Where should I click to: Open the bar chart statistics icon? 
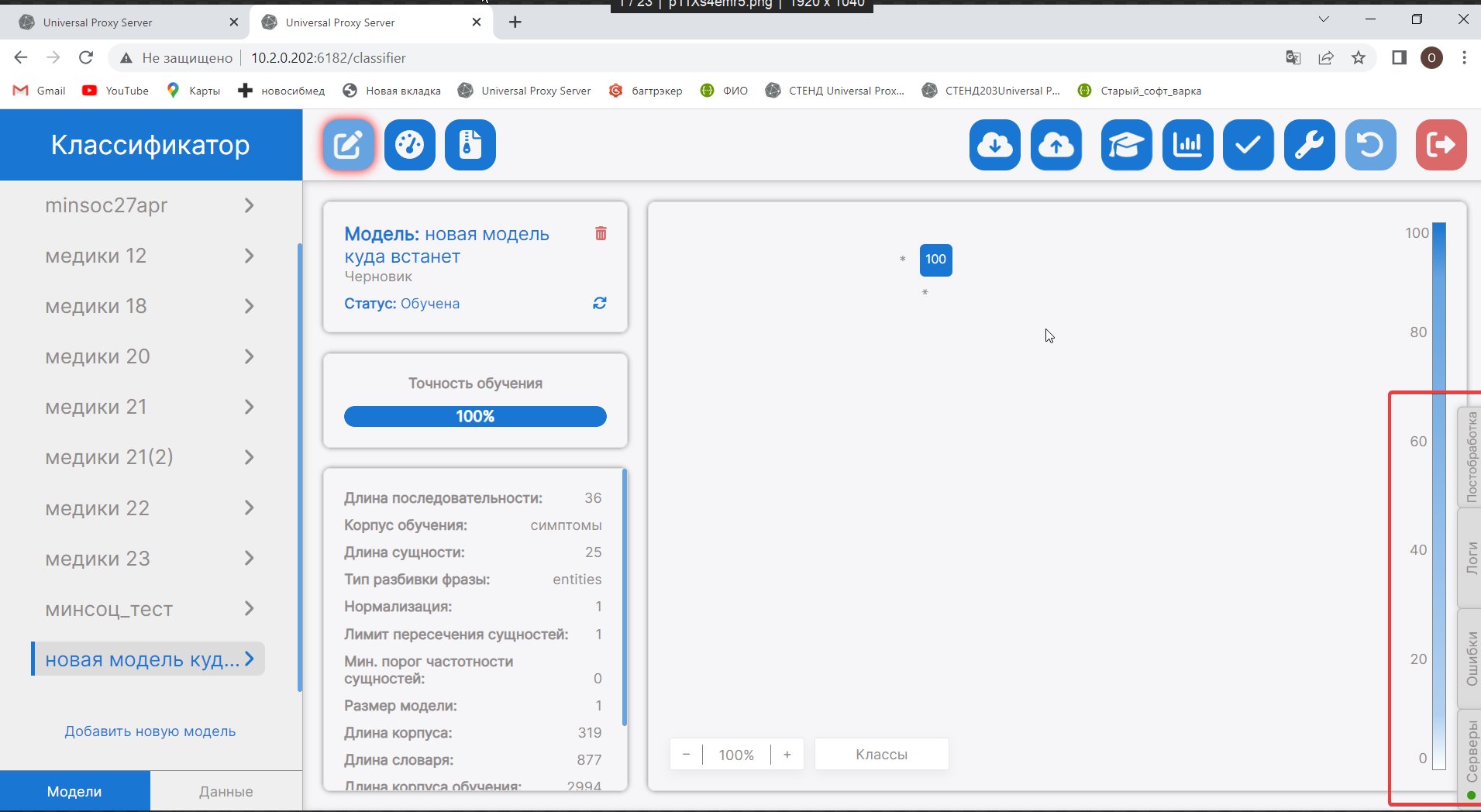(1187, 145)
